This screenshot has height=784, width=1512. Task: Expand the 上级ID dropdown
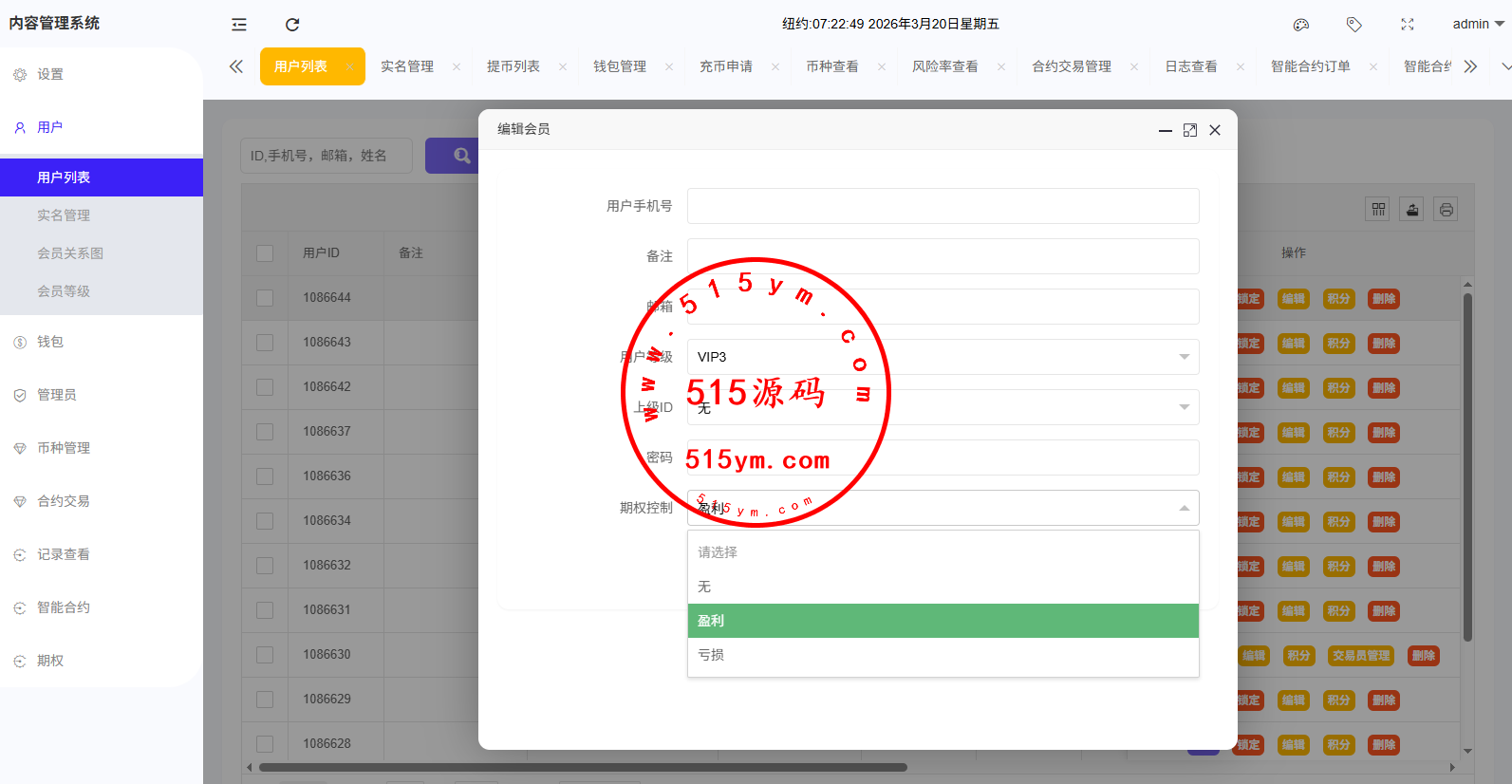click(x=943, y=407)
